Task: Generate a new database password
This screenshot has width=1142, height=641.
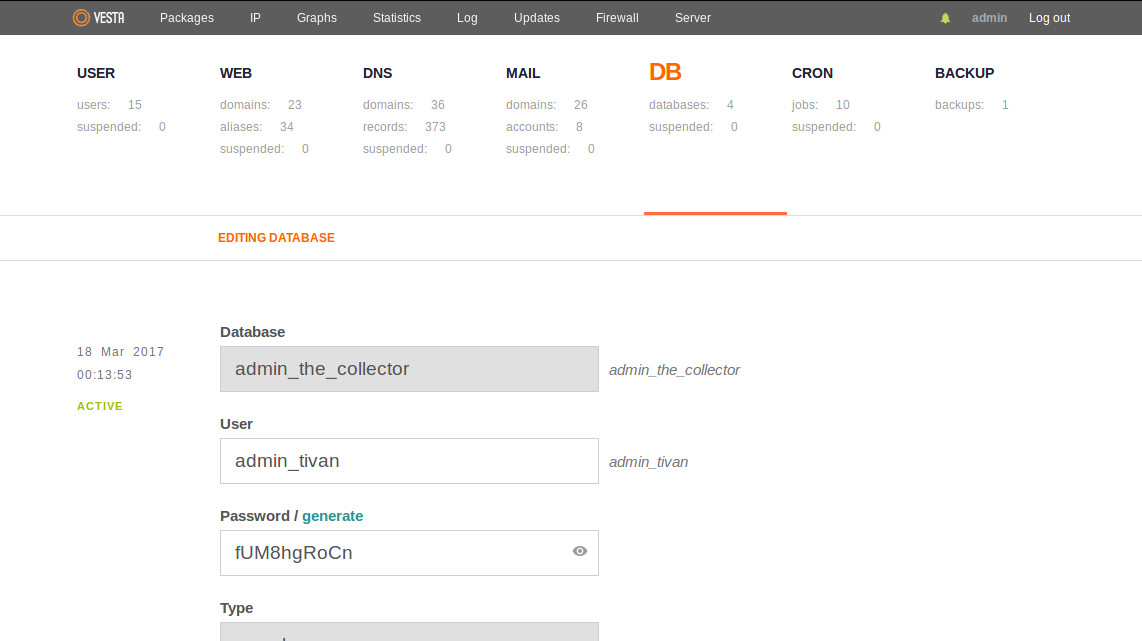Action: coord(332,516)
